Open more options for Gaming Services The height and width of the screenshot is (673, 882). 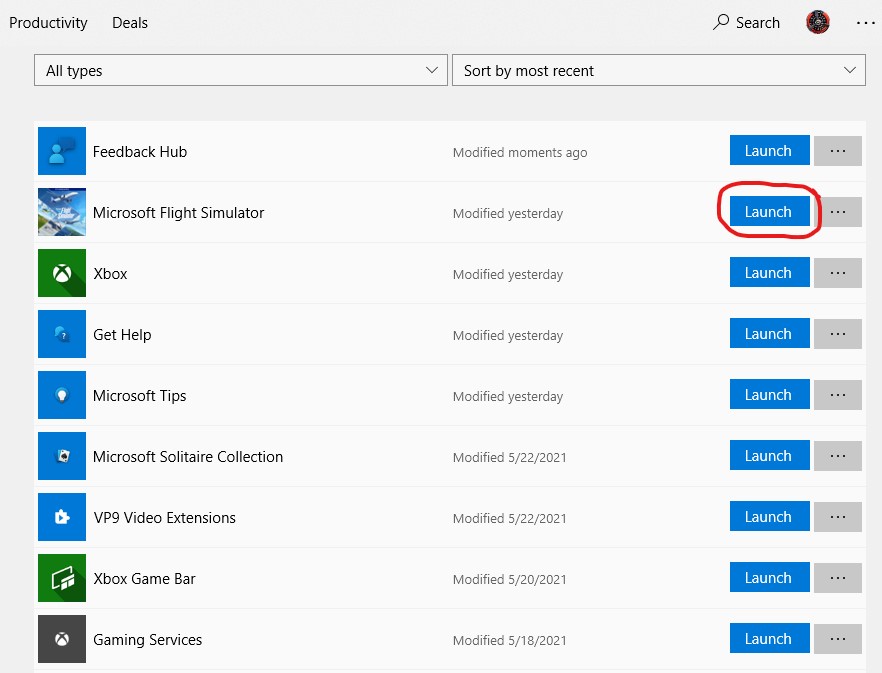(x=838, y=639)
